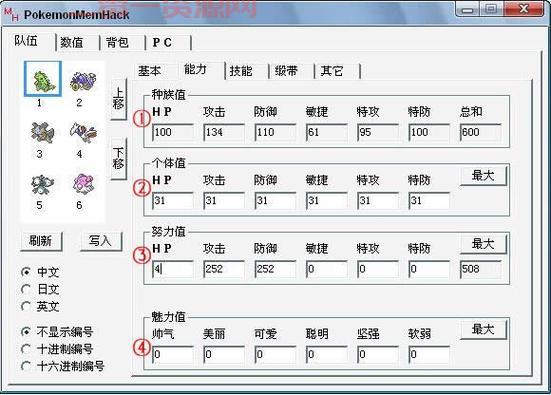Click the 魅力值 坚强 input field
Screen dimensions: 551x395
click(x=378, y=355)
